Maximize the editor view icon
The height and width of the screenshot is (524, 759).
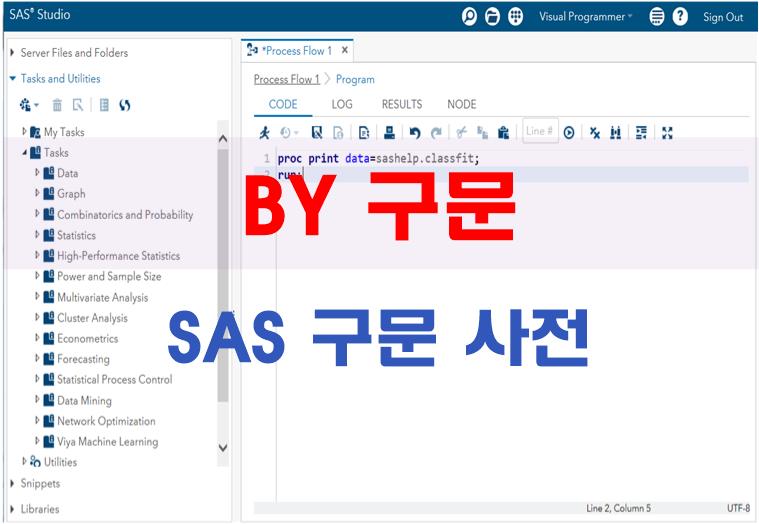coord(668,132)
